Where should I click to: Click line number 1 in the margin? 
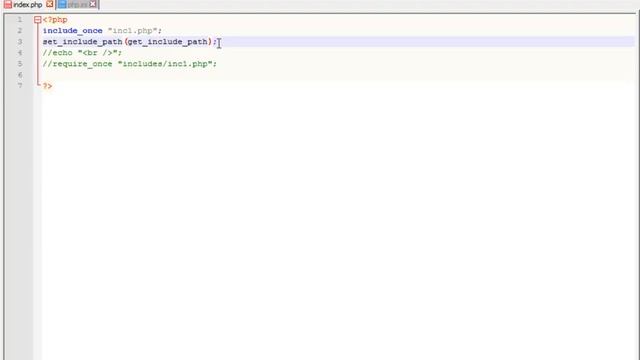pyautogui.click(x=20, y=20)
